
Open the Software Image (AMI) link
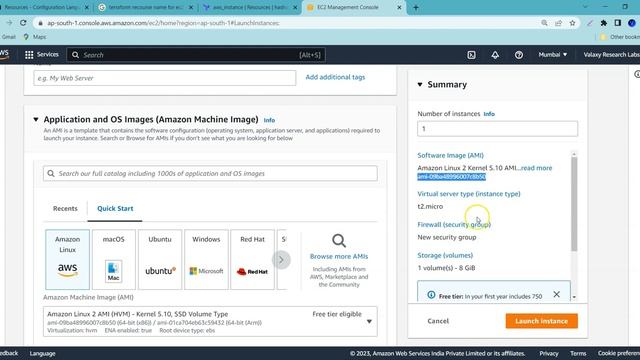click(450, 155)
